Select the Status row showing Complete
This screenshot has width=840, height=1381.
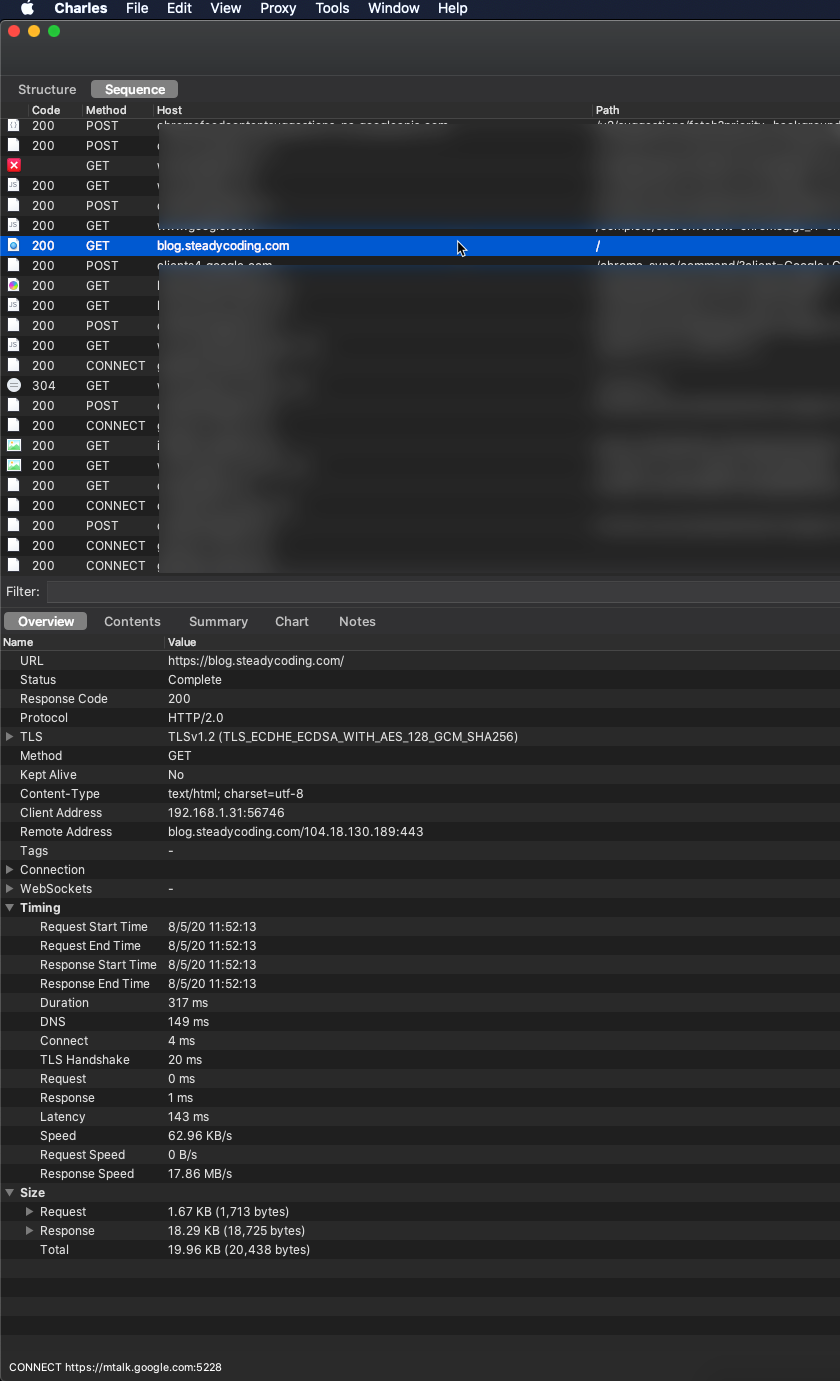click(420, 680)
